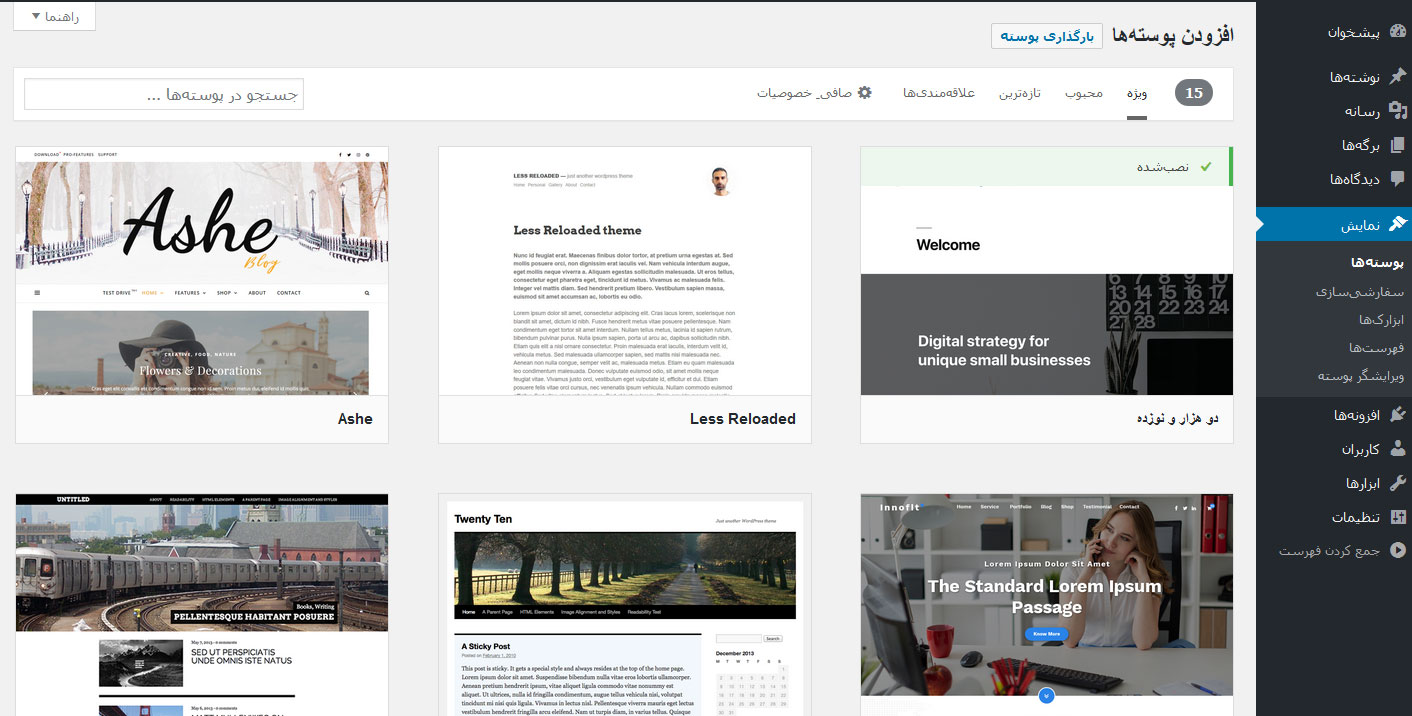The image size is (1412, 716).
Task: Click the بارگذاری پوسته upload button
Action: click(1047, 36)
